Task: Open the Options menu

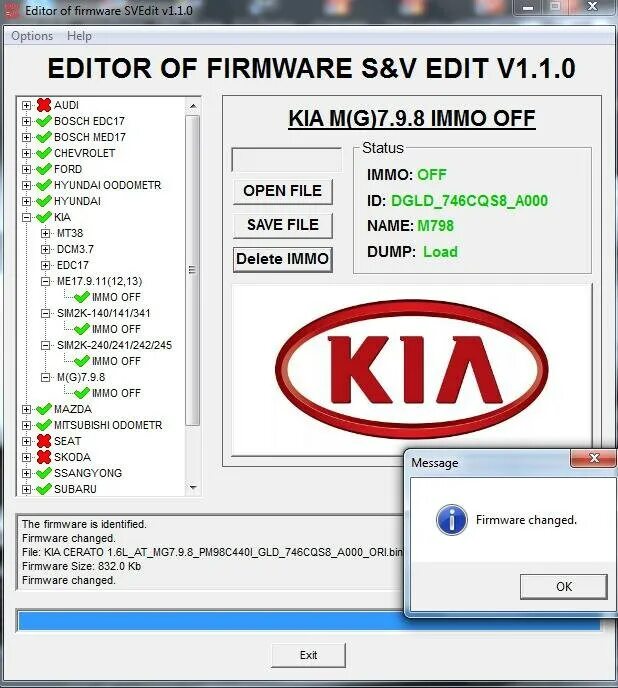Action: click(x=32, y=36)
